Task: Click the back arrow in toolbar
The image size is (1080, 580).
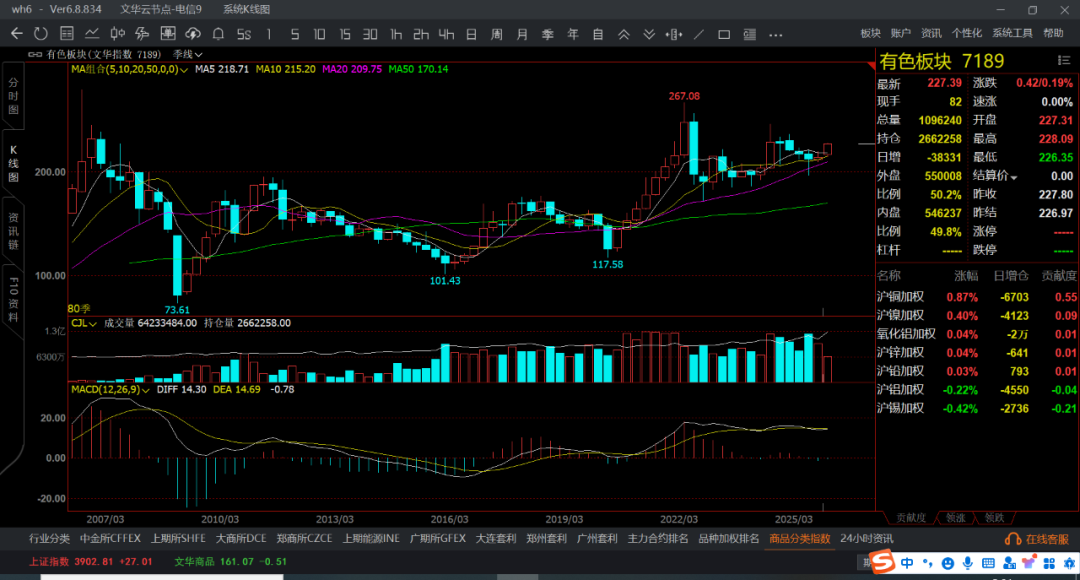Action: (x=16, y=34)
